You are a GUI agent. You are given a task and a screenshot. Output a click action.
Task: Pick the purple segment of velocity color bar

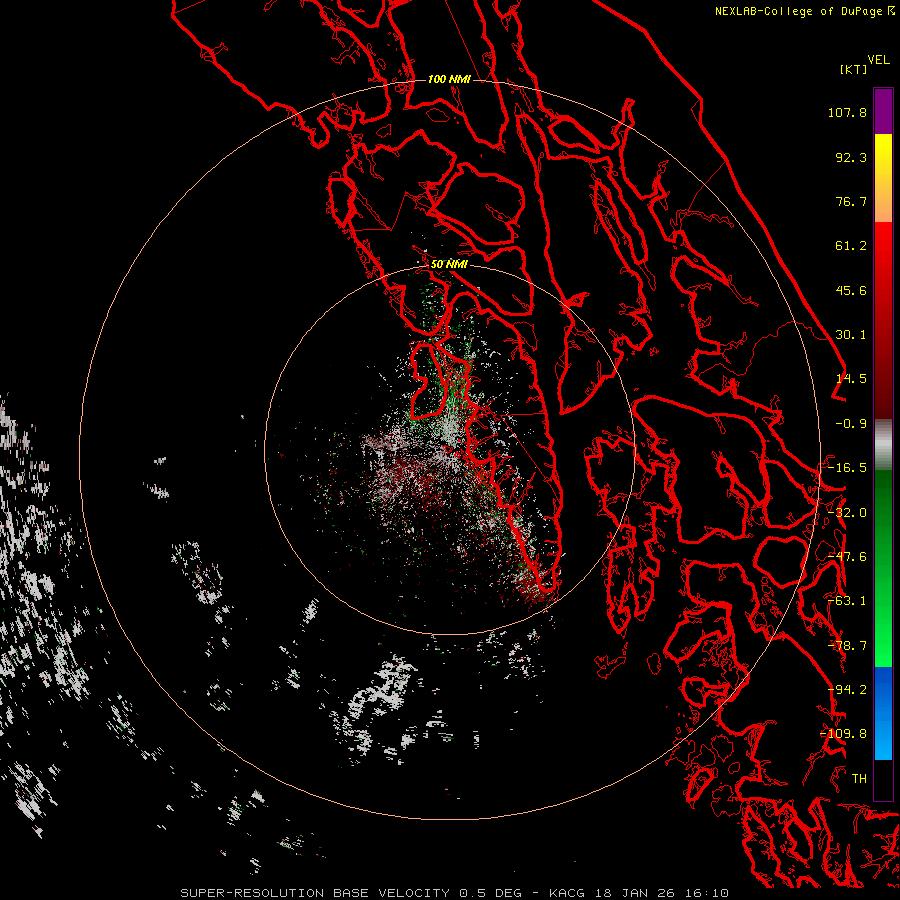click(883, 111)
